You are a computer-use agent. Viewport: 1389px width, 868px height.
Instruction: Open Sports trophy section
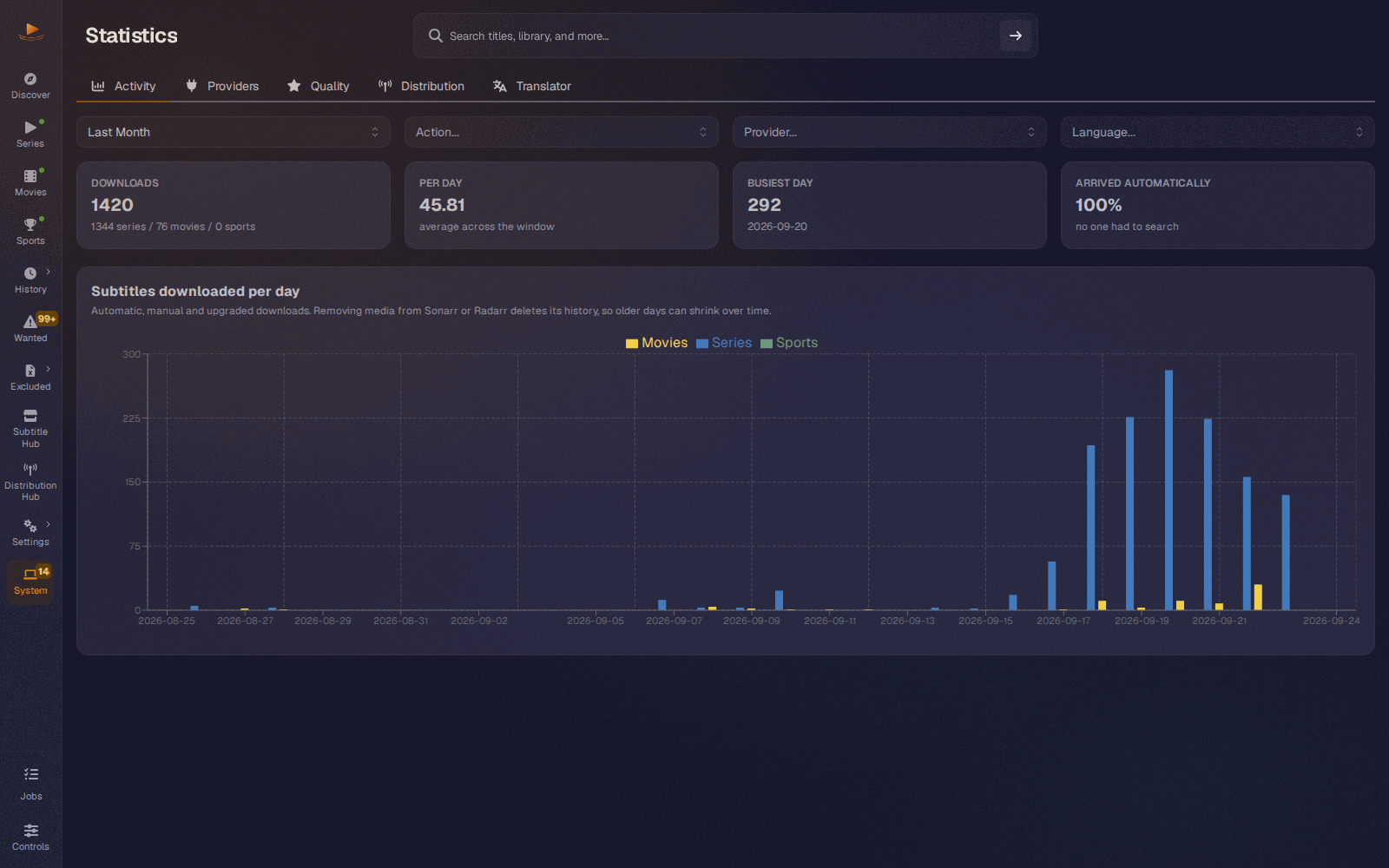(x=30, y=232)
